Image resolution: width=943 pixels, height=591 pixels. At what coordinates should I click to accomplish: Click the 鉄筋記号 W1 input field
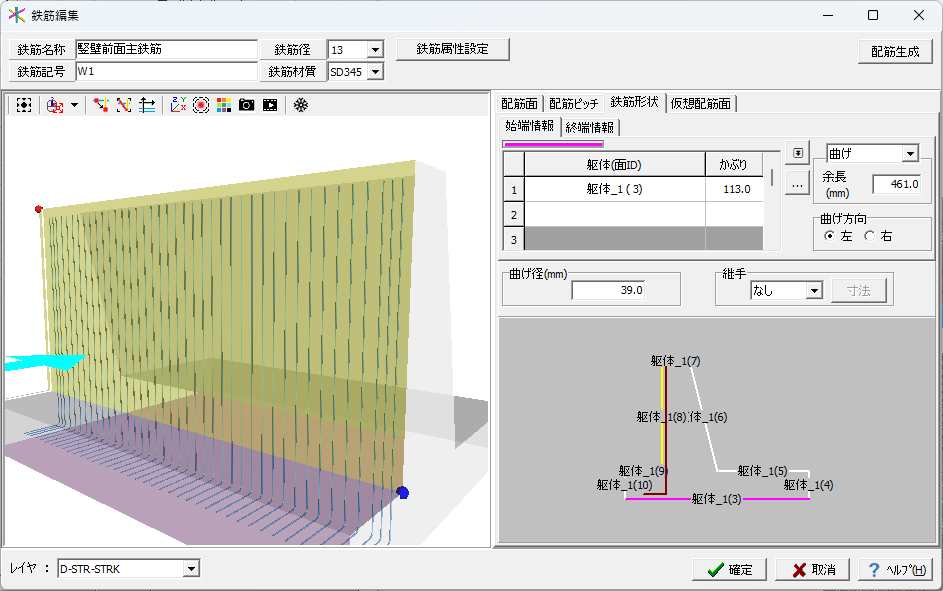(x=167, y=72)
